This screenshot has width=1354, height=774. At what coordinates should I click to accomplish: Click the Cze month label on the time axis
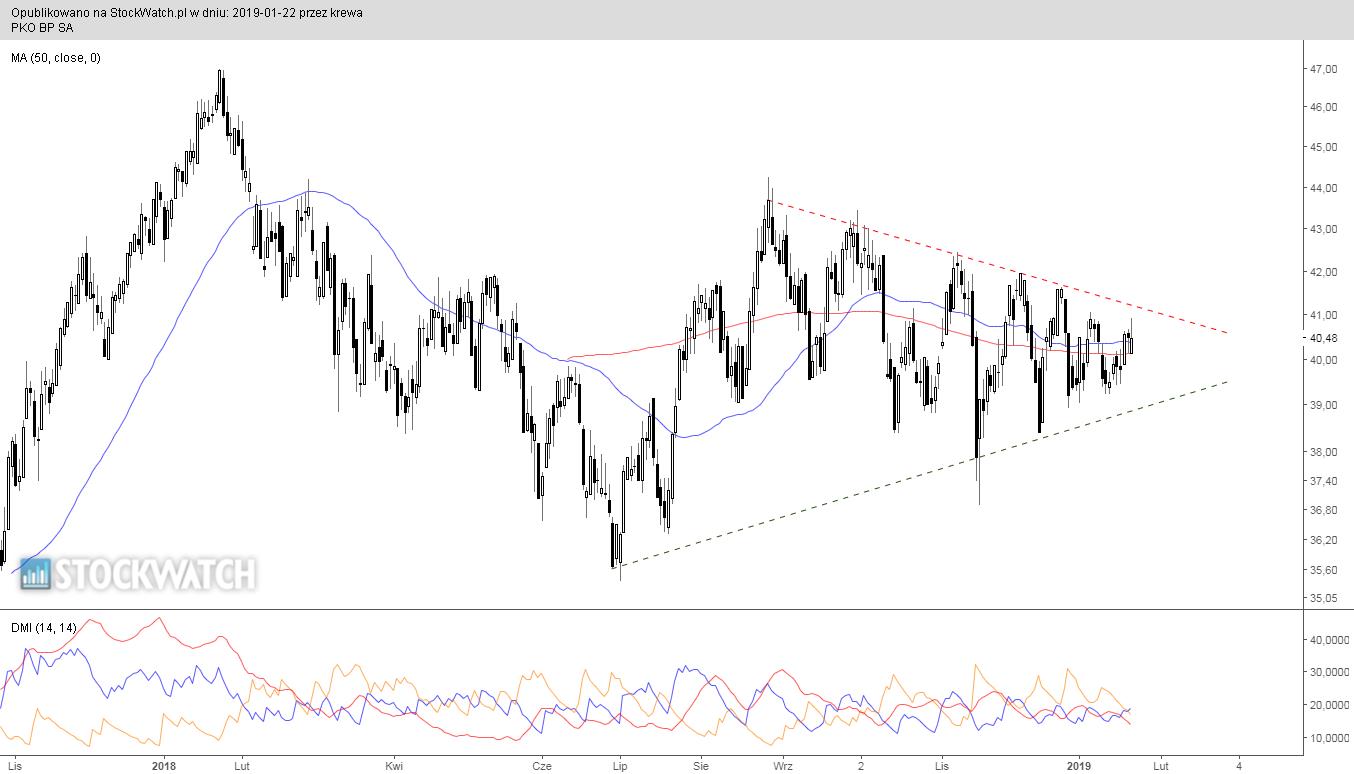541,766
